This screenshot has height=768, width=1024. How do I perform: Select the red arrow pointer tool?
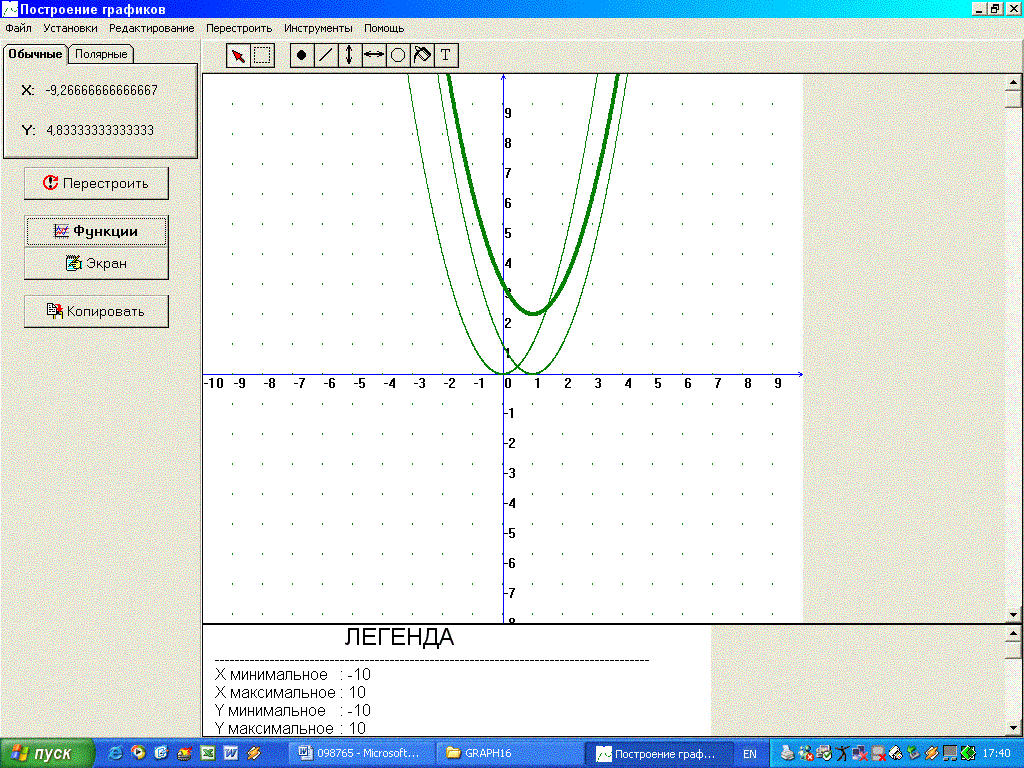238,56
